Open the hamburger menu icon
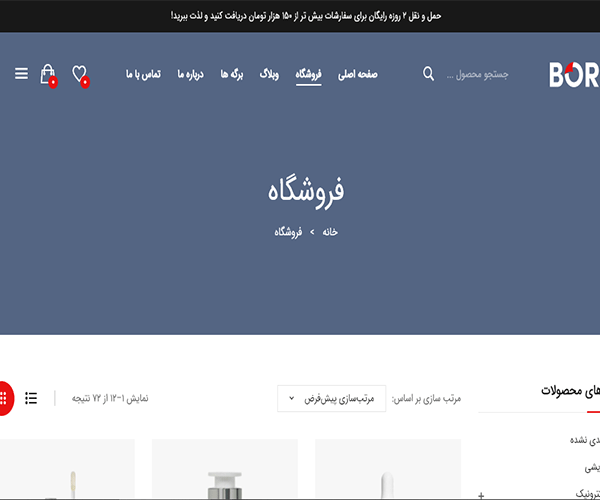The image size is (600, 500). 21,74
